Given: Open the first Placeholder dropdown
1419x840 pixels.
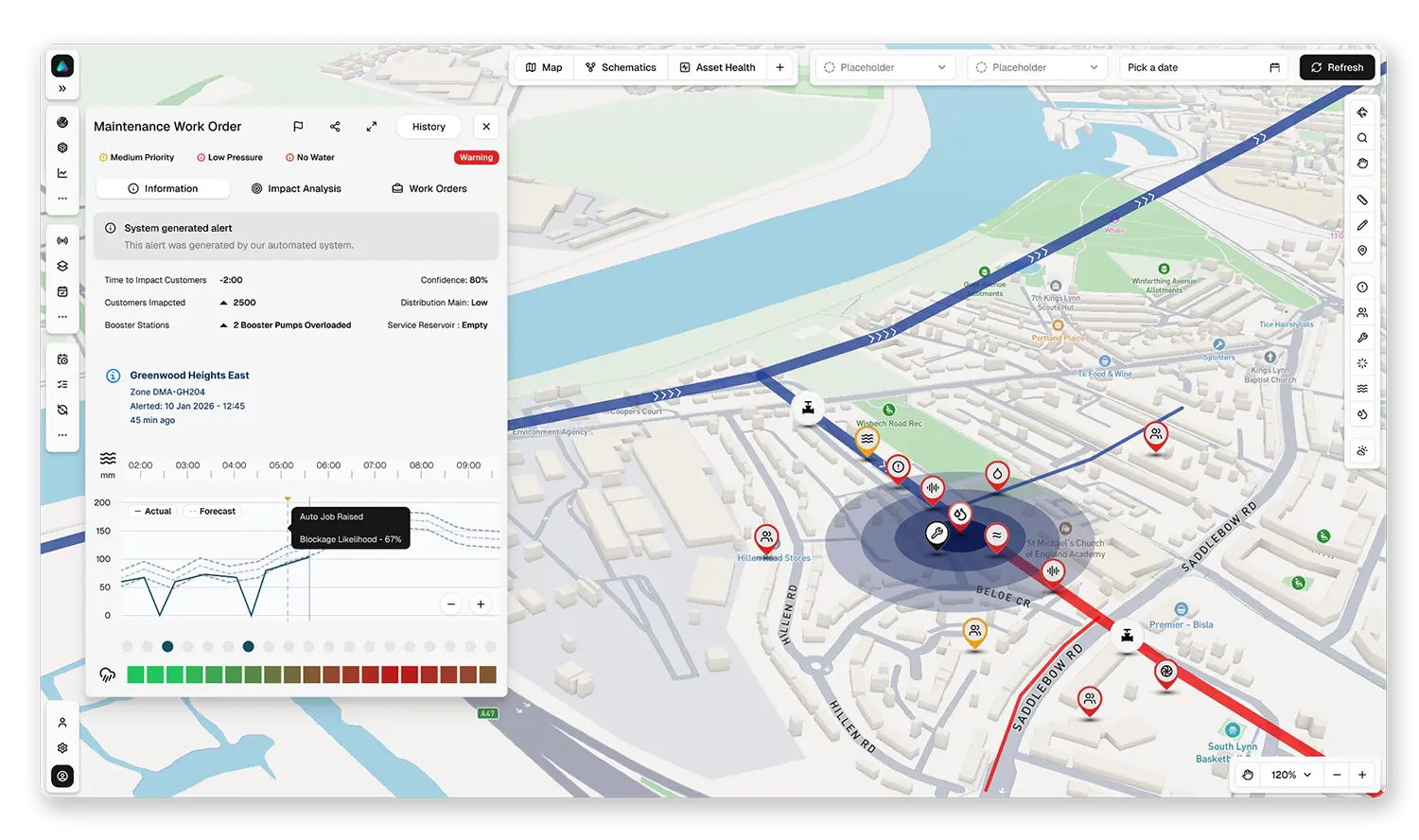Looking at the screenshot, I should point(885,68).
